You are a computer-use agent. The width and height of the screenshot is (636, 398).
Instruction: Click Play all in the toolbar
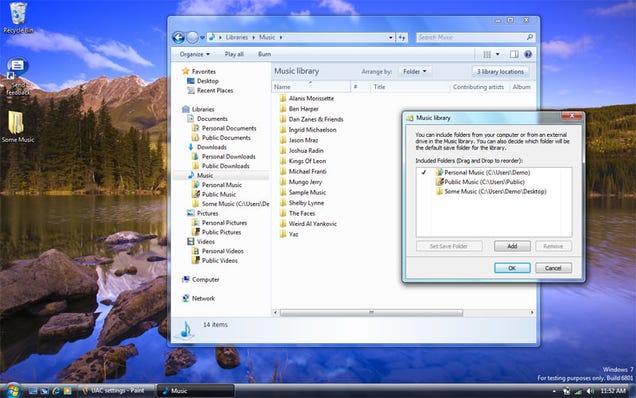234,54
